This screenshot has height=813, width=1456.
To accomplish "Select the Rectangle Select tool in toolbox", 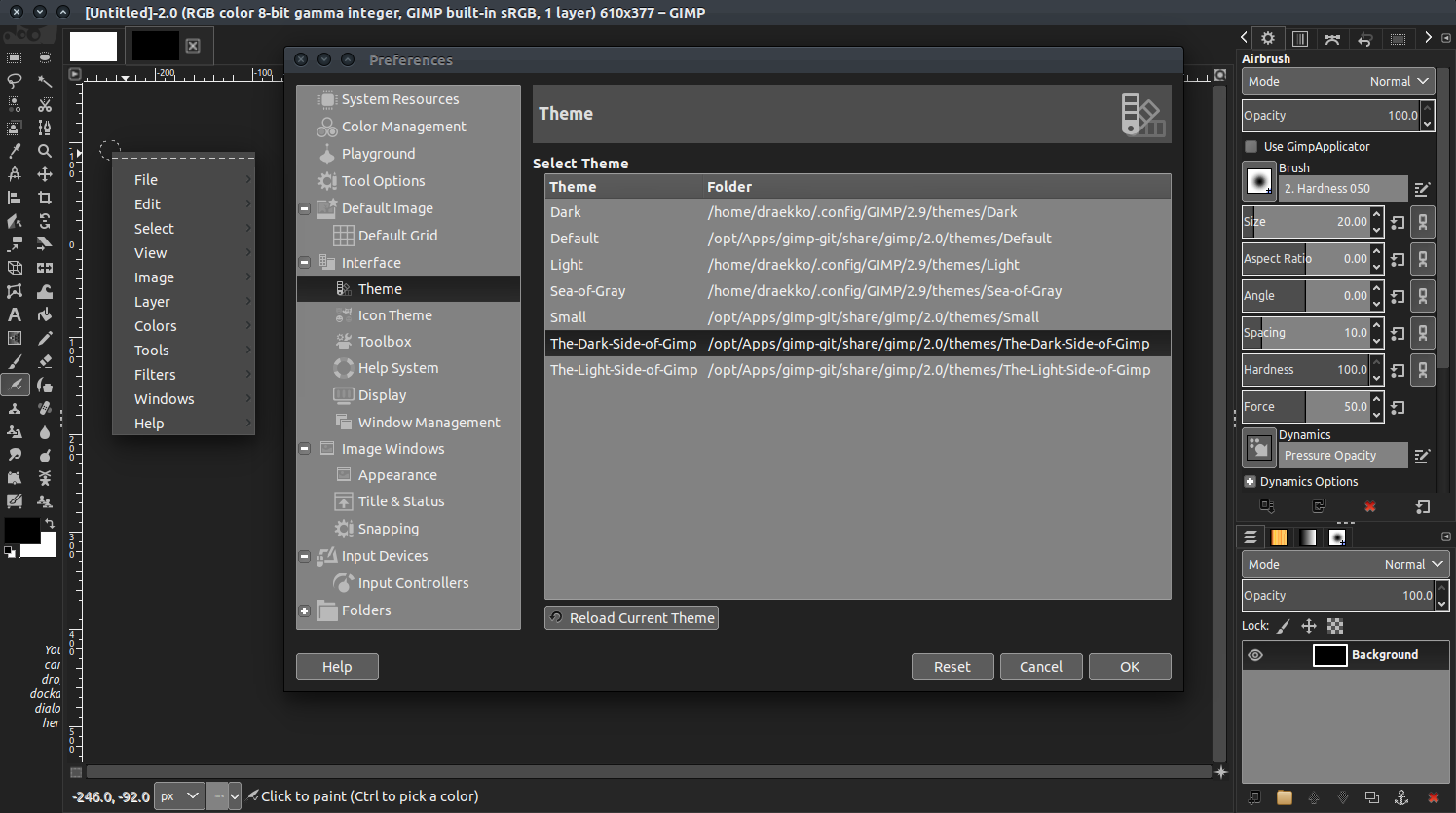I will (15, 57).
